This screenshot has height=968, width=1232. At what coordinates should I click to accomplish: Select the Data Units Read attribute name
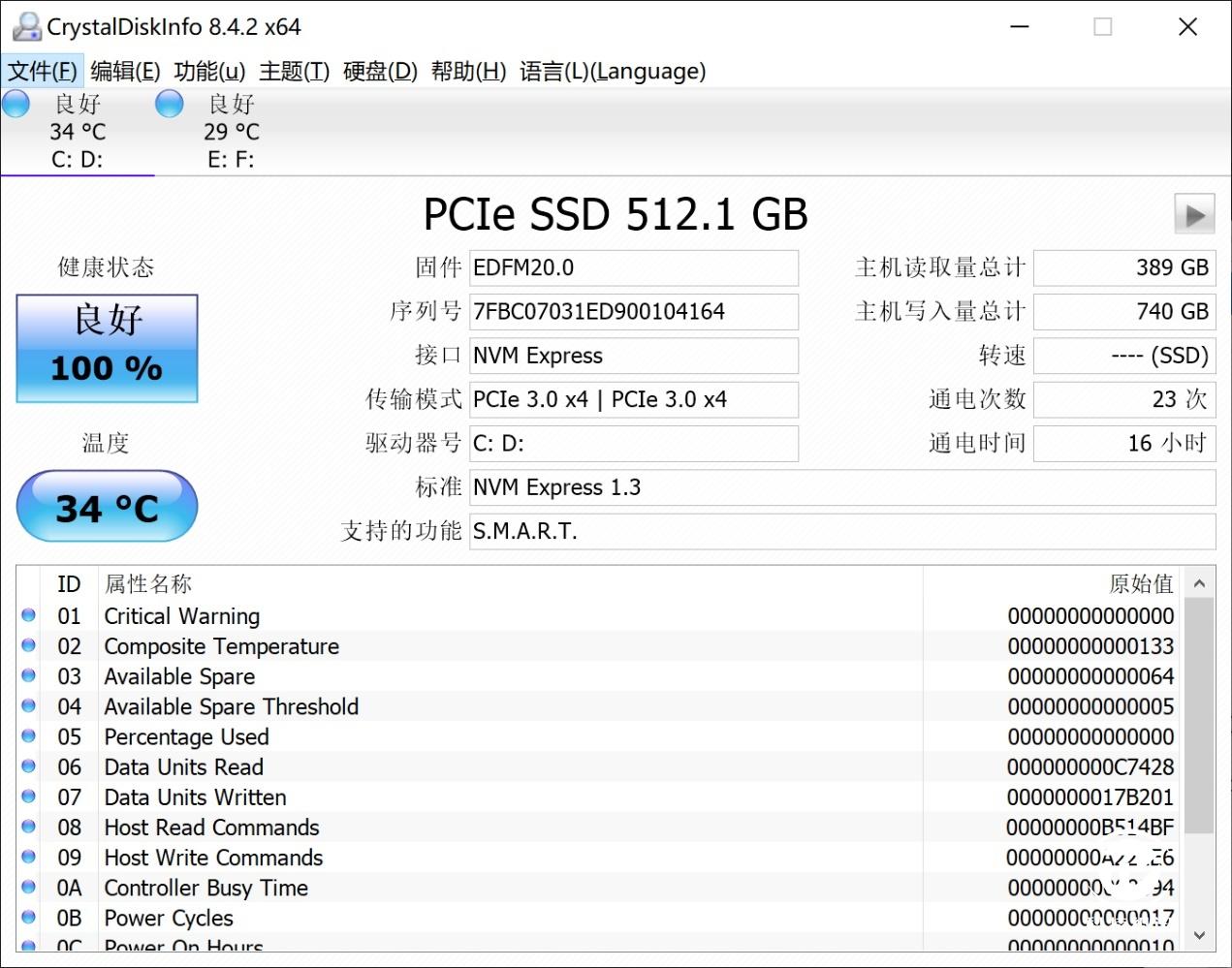point(184,766)
